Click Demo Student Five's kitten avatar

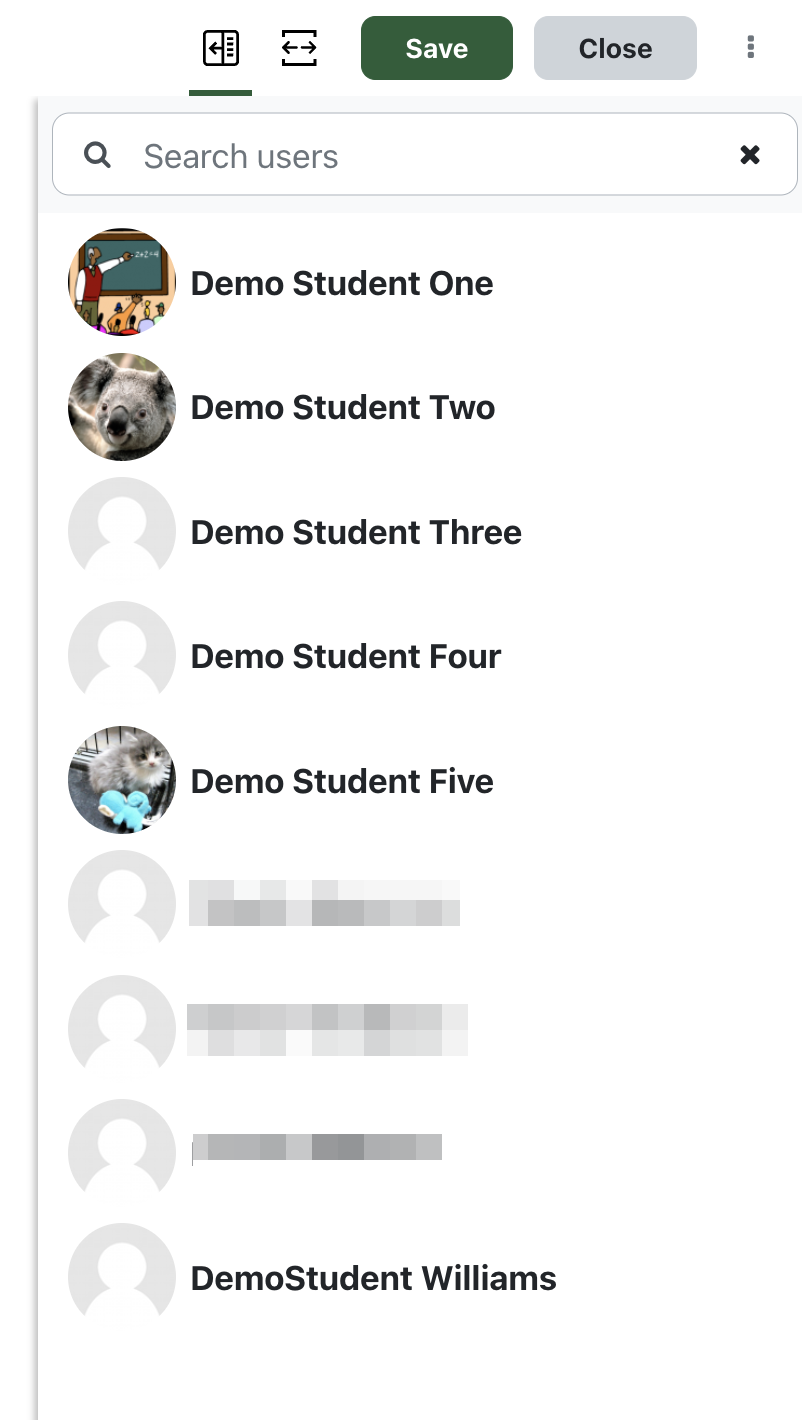click(x=122, y=780)
